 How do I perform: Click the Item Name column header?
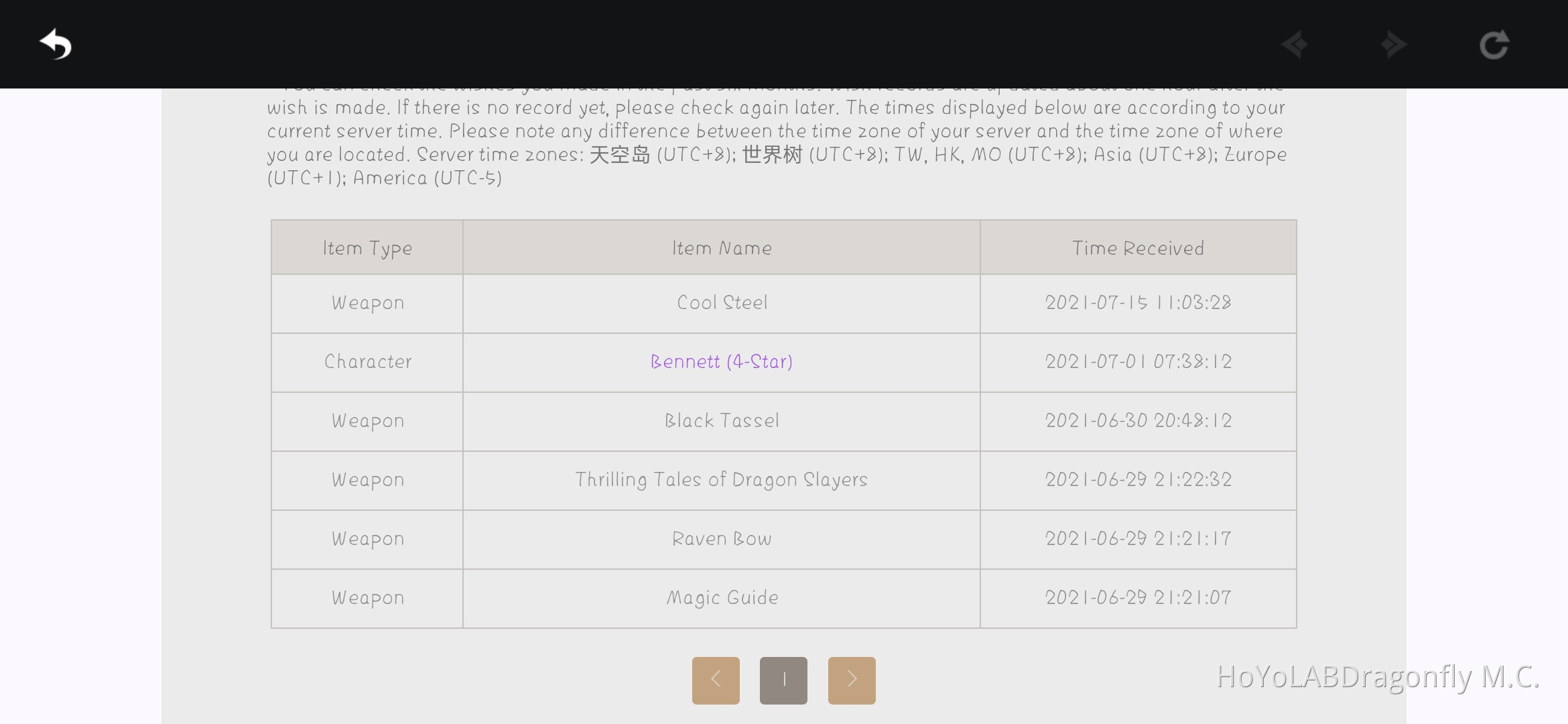coord(721,247)
